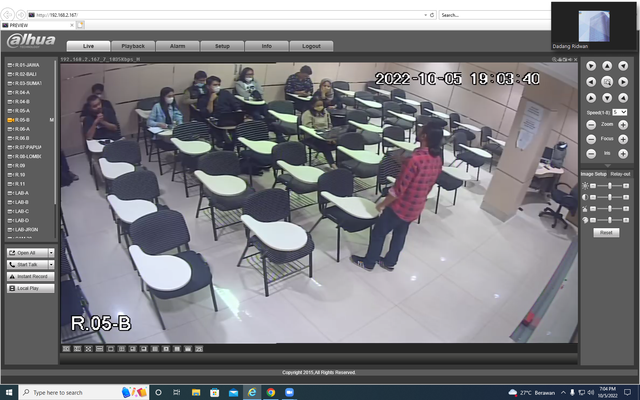This screenshot has height=400, width=640.
Task: Open the Info tab
Action: tap(267, 46)
